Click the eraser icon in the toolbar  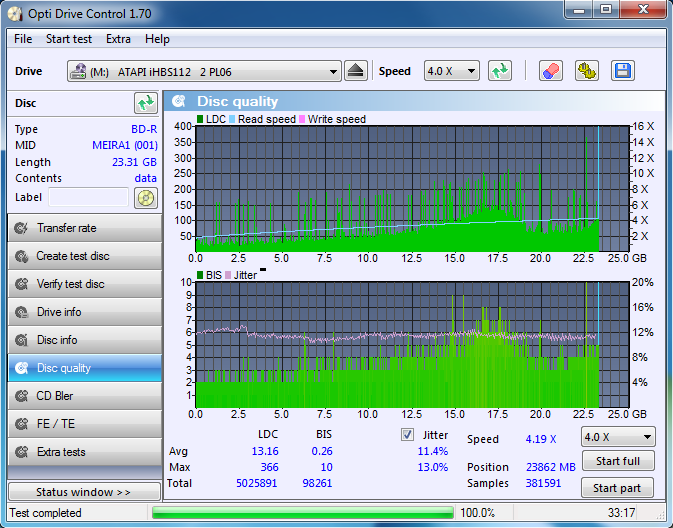point(551,71)
